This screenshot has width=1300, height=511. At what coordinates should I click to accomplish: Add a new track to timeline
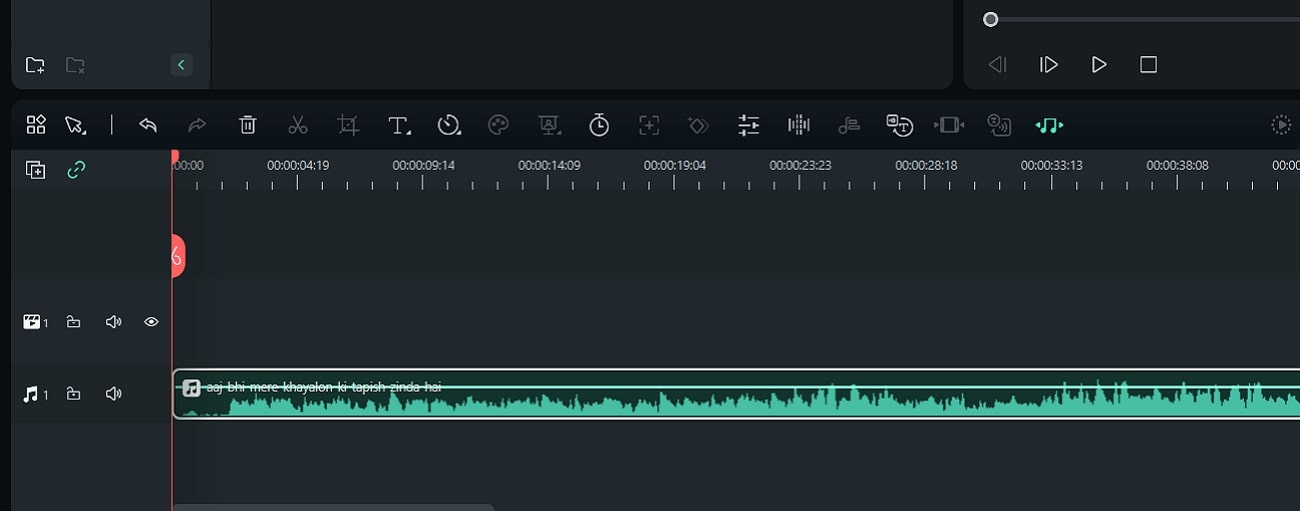(35, 170)
